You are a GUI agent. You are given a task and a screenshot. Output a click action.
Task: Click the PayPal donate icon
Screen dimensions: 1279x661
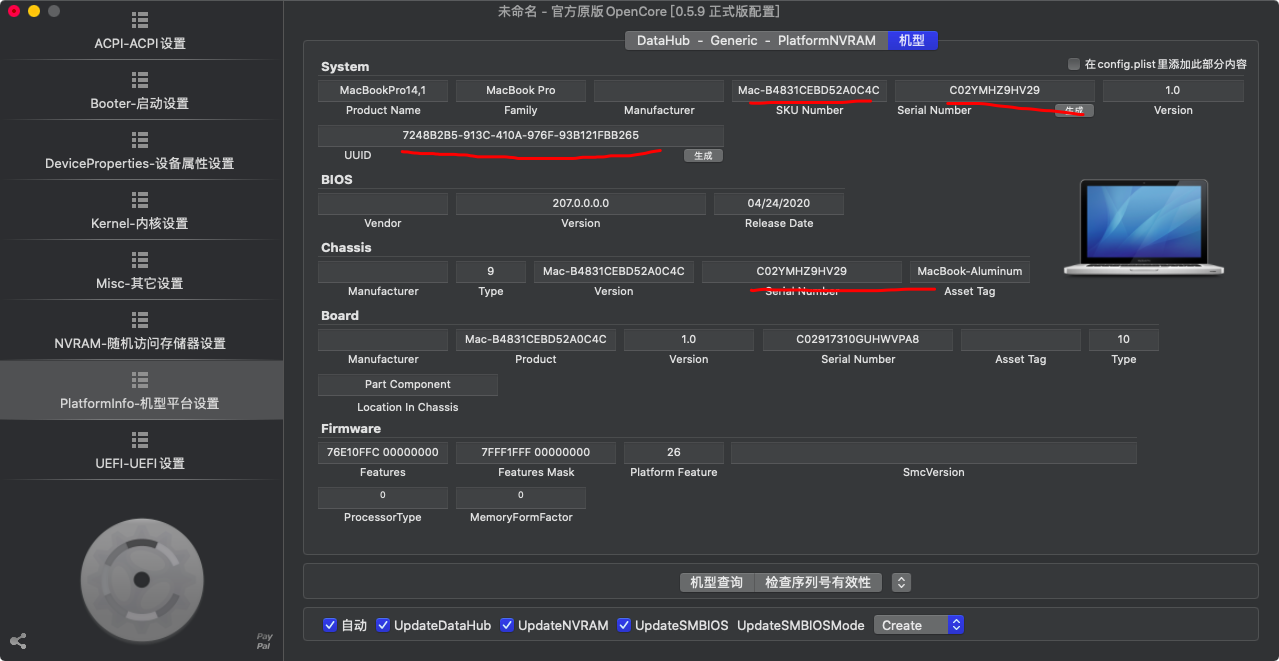264,641
